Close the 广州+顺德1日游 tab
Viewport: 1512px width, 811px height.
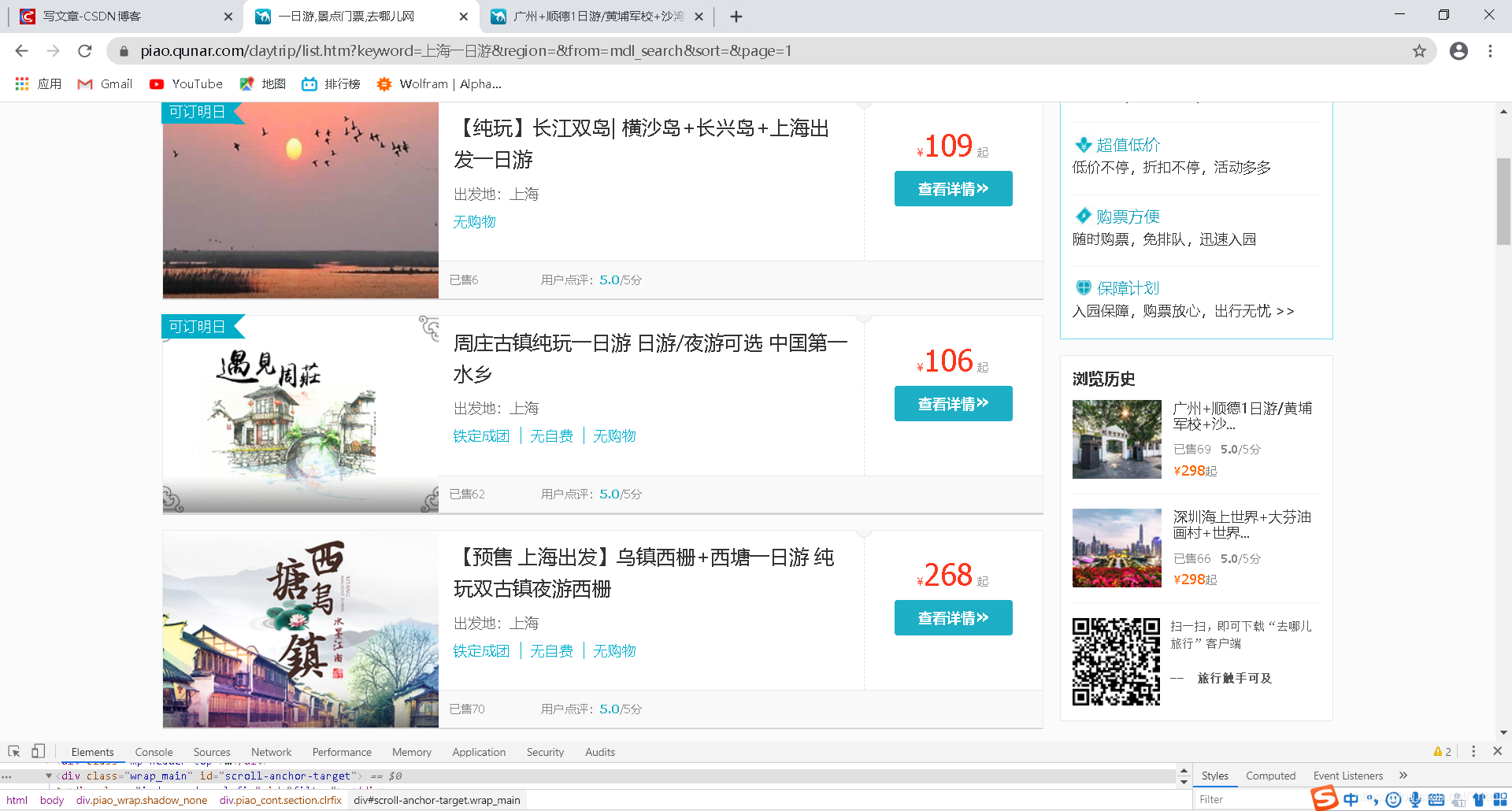point(699,17)
